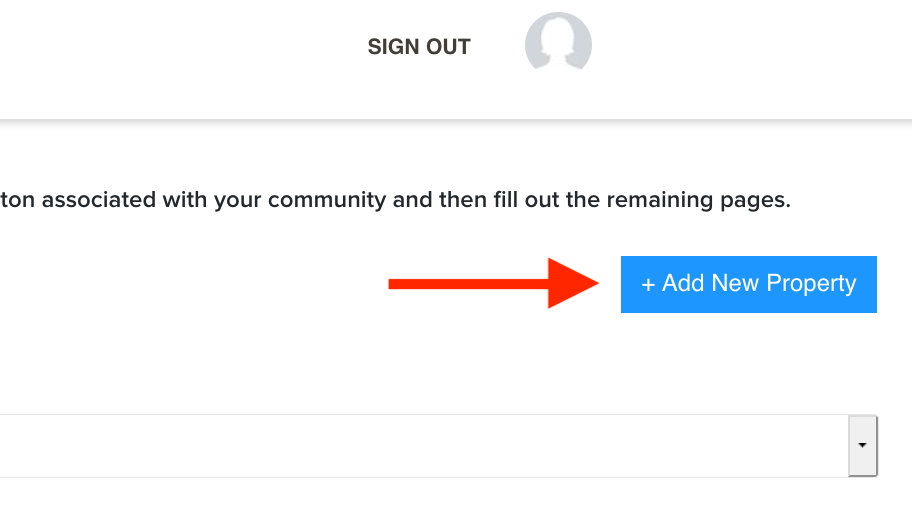Click the gray arrow box of the dropdown
This screenshot has height=527, width=912.
click(862, 446)
